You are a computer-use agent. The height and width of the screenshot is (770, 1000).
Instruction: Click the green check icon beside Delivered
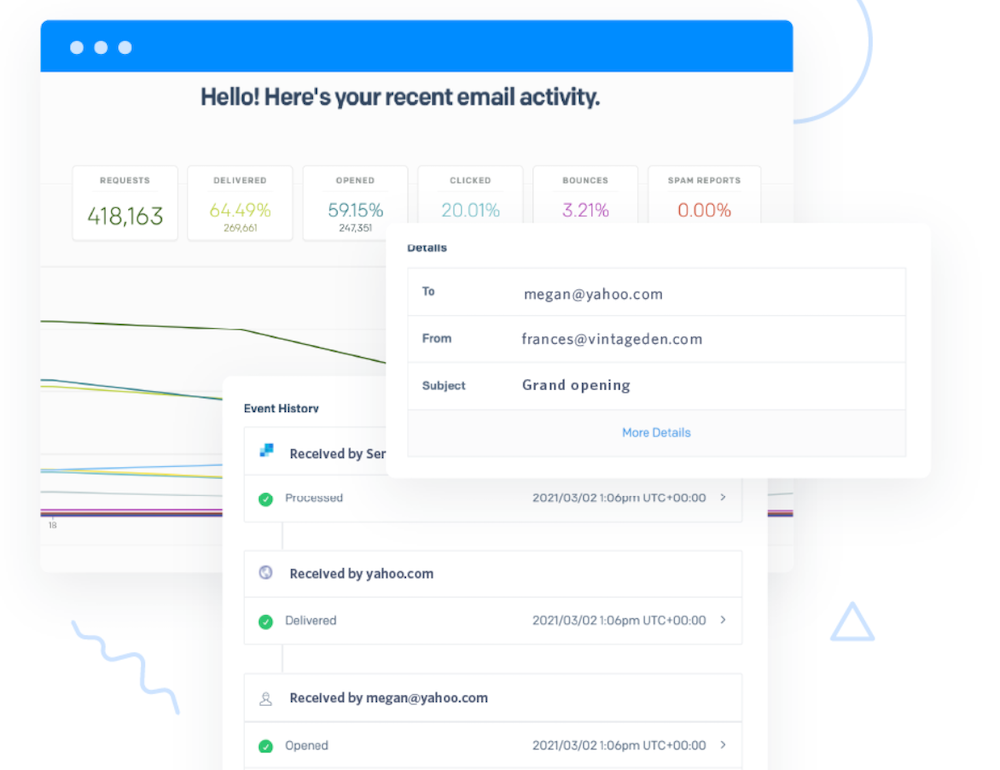tap(266, 621)
